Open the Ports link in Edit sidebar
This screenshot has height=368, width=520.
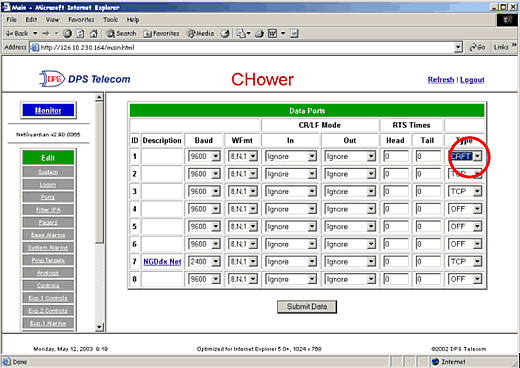pyautogui.click(x=48, y=197)
